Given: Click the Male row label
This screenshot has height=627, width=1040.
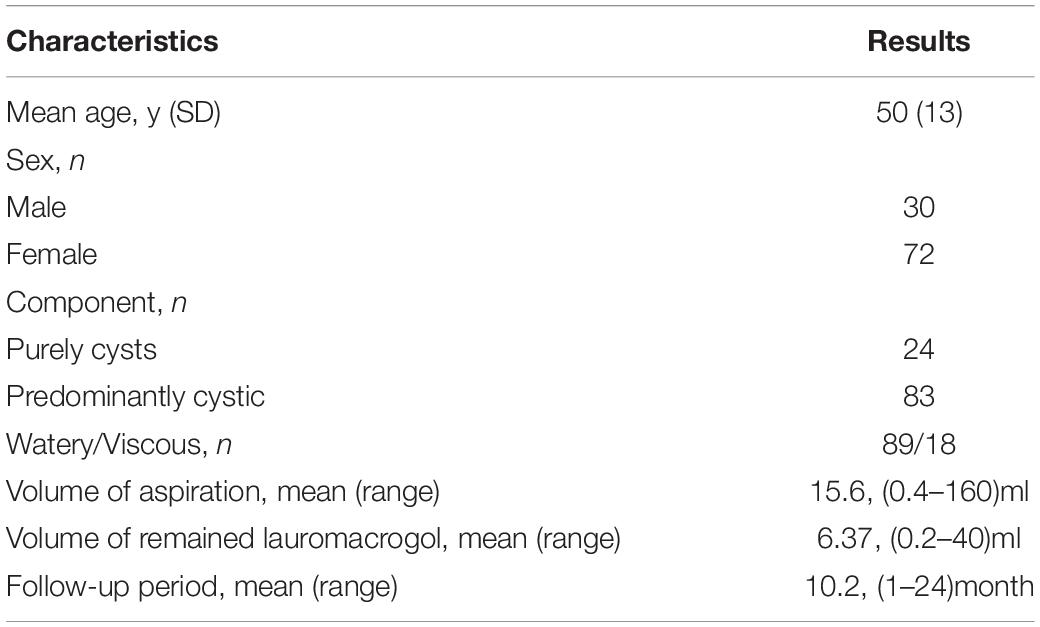Looking at the screenshot, I should click(36, 207).
